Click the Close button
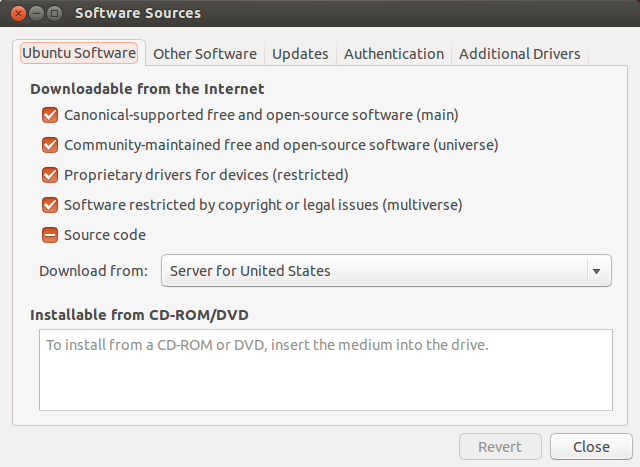This screenshot has height=467, width=640. 591,447
